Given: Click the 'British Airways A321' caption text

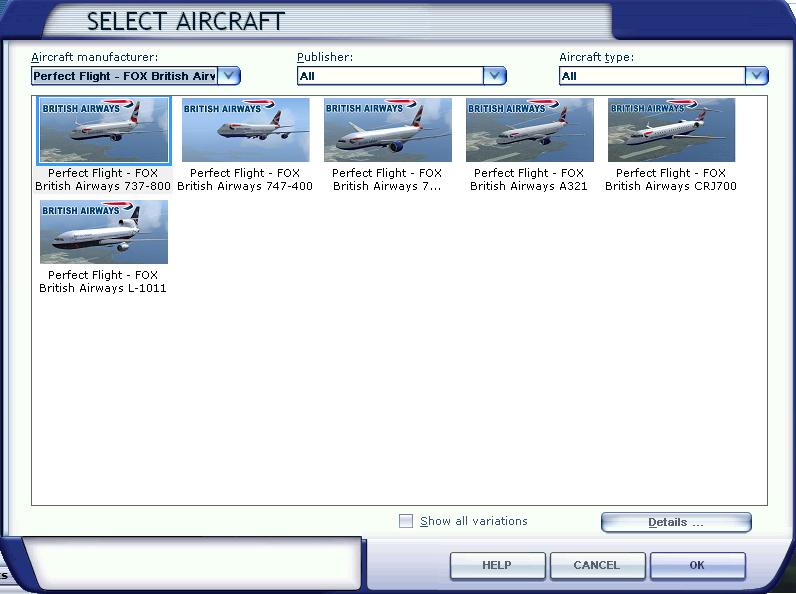Looking at the screenshot, I should click(x=528, y=186).
